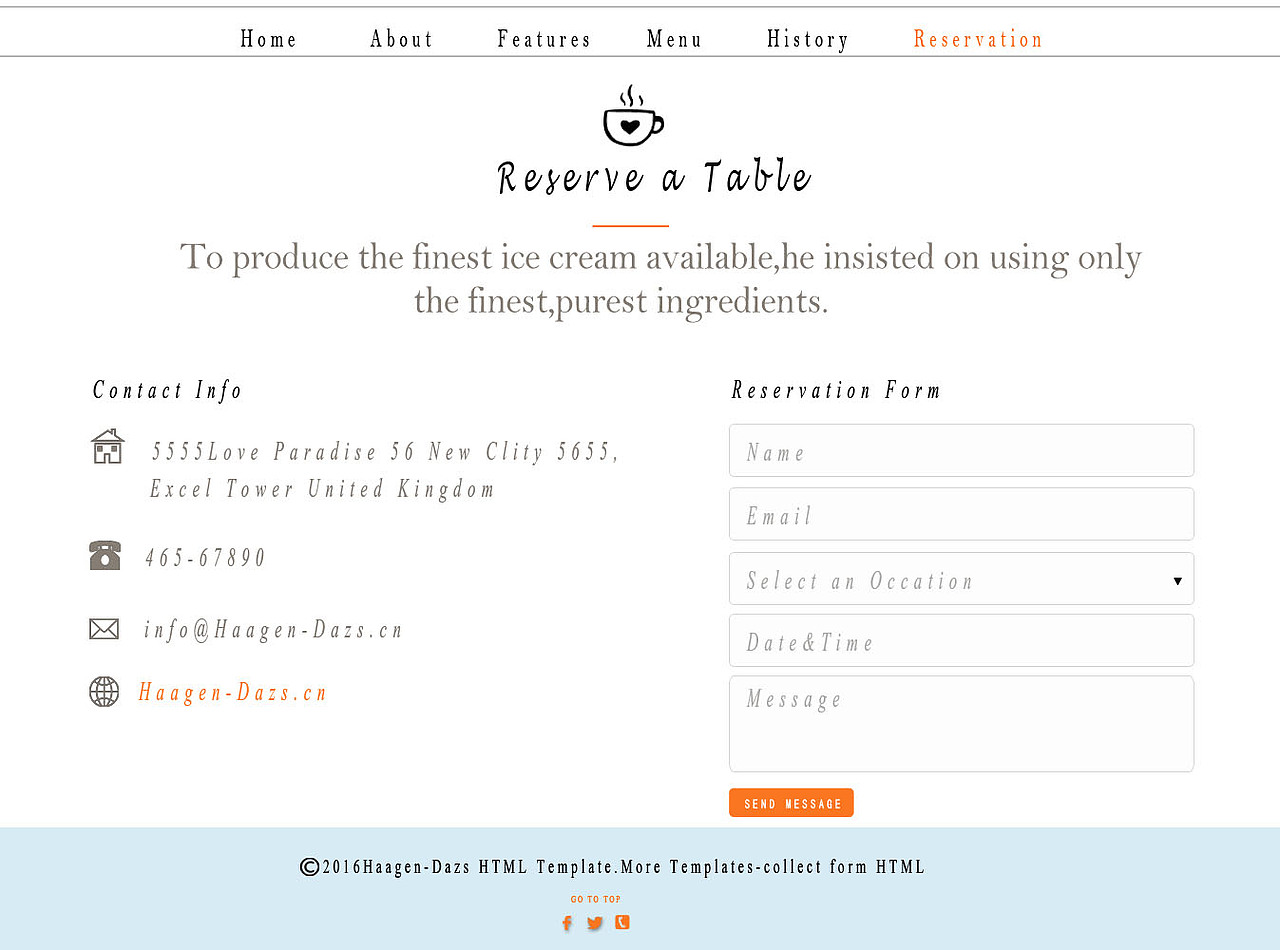Go to the Home nav item
The height and width of the screenshot is (950, 1280).
[269, 39]
